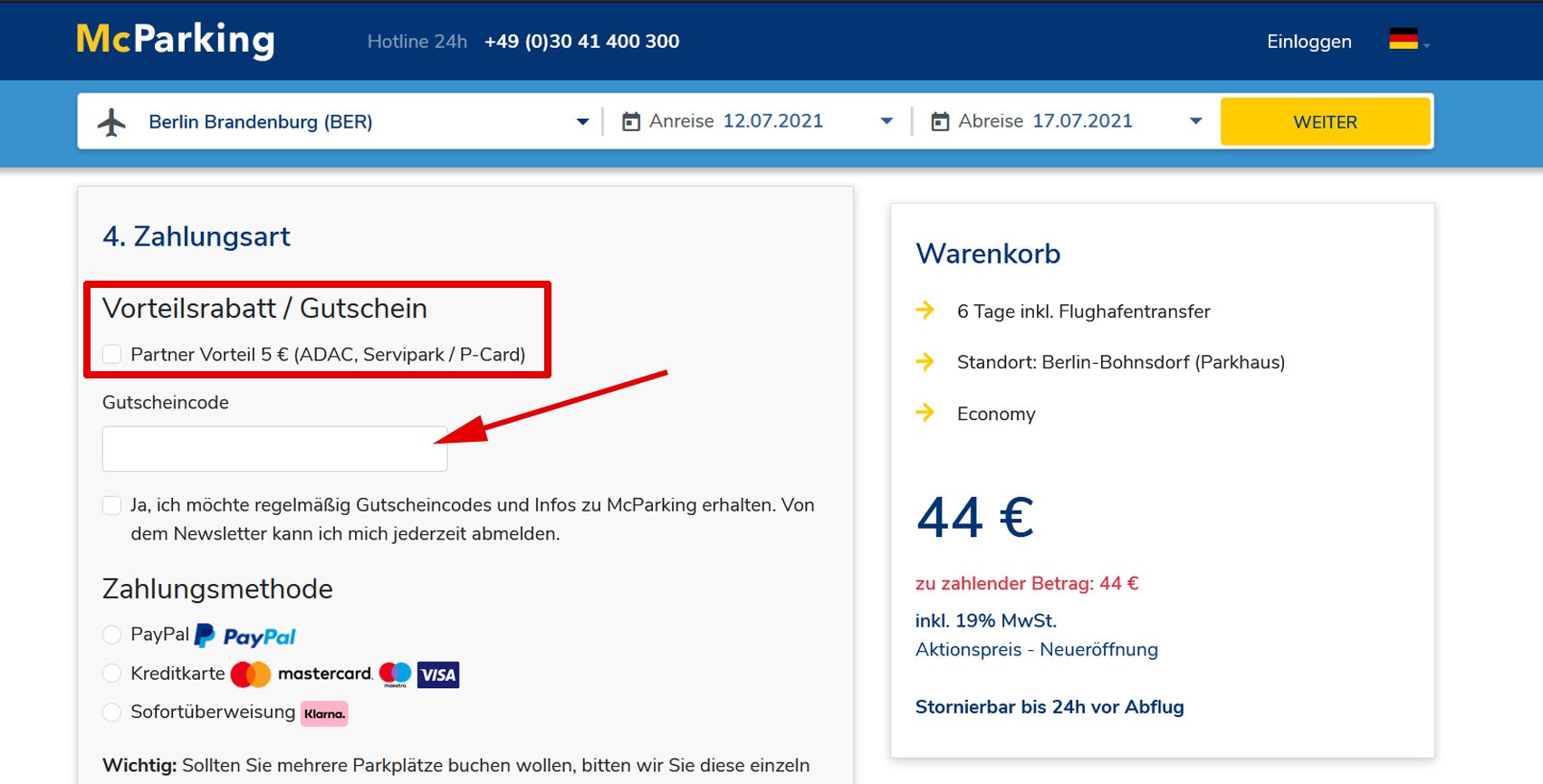Click '4. Zahlungsart' heading
Screen dimensions: 1543x784
[196, 236]
